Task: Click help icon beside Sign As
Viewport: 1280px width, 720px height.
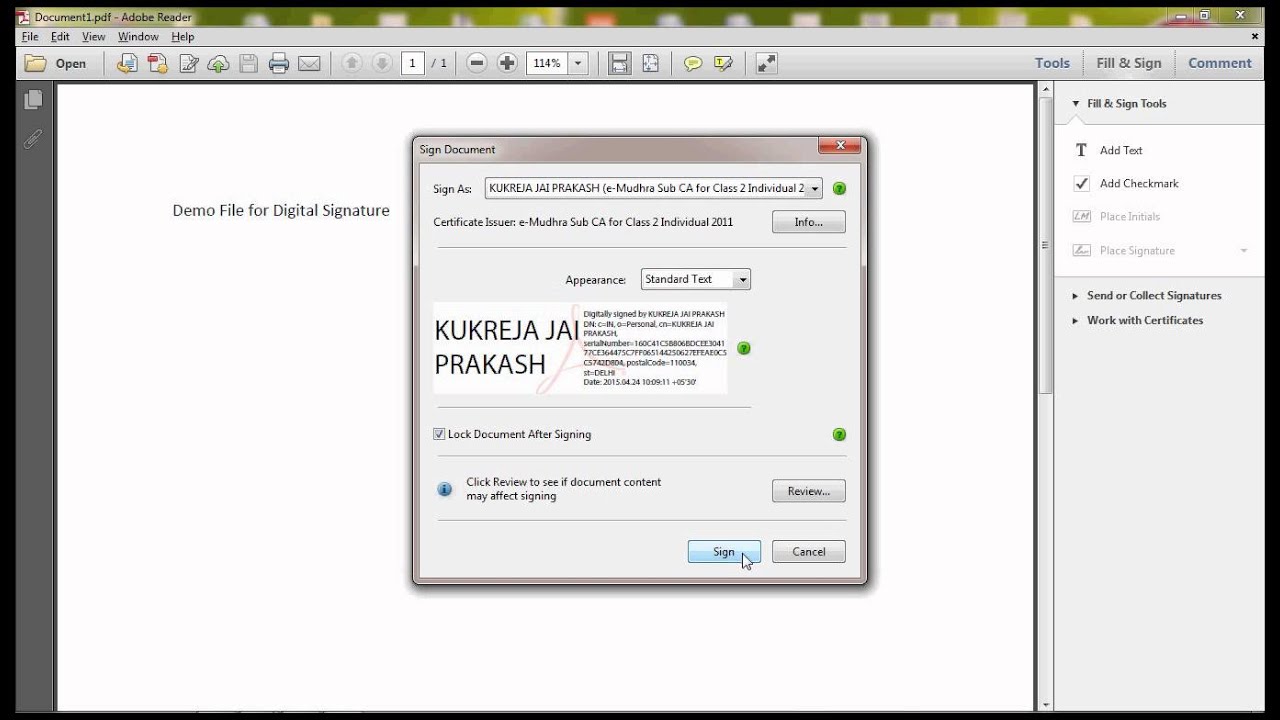Action: (839, 188)
